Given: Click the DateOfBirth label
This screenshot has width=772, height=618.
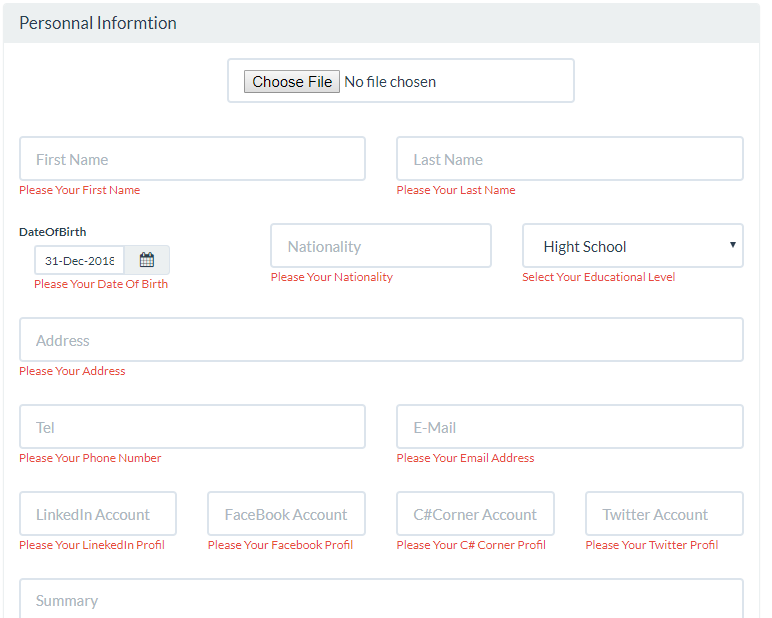Looking at the screenshot, I should point(53,232).
